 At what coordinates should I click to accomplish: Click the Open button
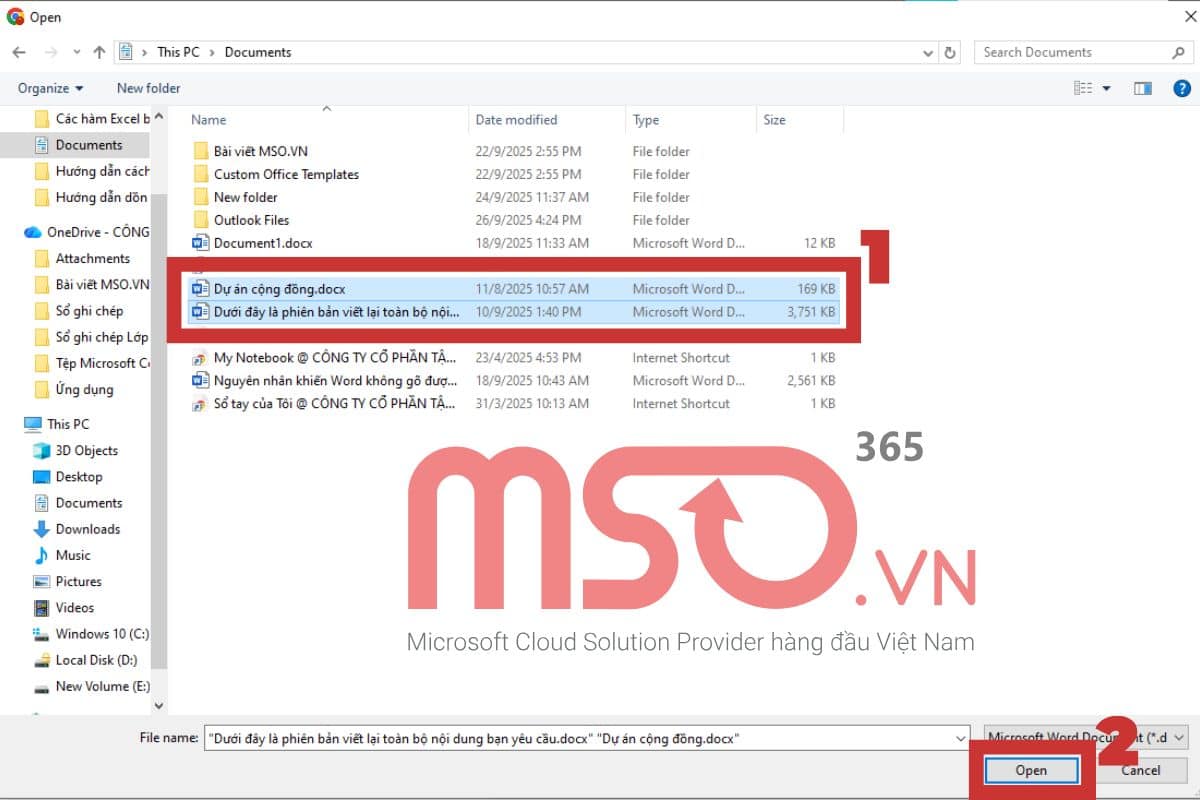tap(1031, 770)
